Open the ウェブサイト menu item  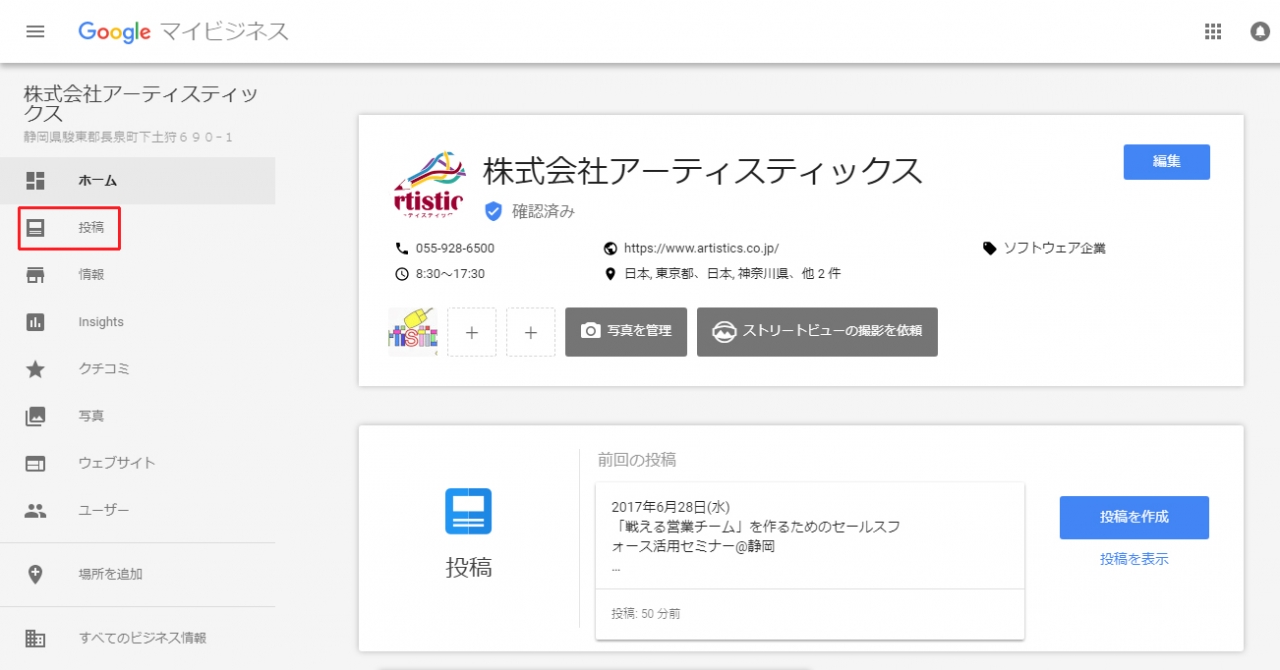point(137,463)
